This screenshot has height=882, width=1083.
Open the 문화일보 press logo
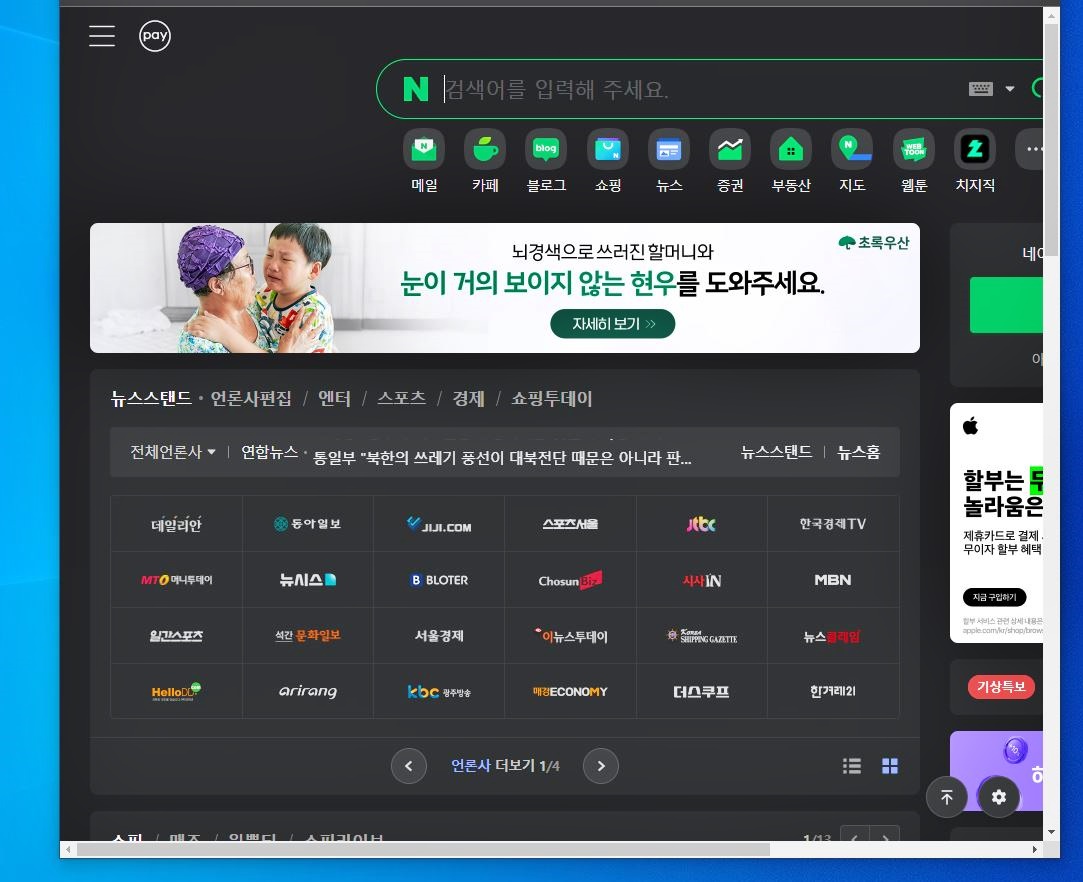307,636
